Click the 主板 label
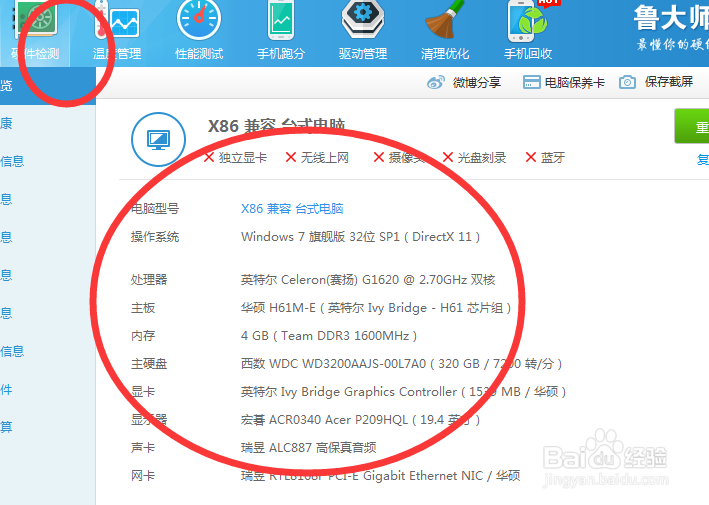Image resolution: width=709 pixels, height=505 pixels. [x=143, y=308]
